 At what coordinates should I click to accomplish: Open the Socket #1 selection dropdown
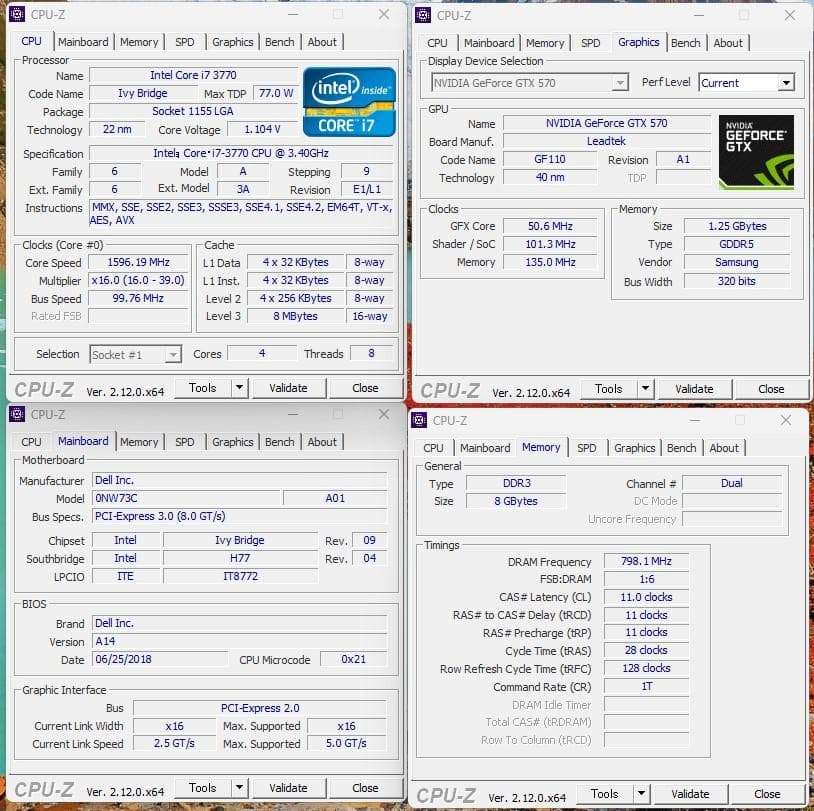coord(172,354)
